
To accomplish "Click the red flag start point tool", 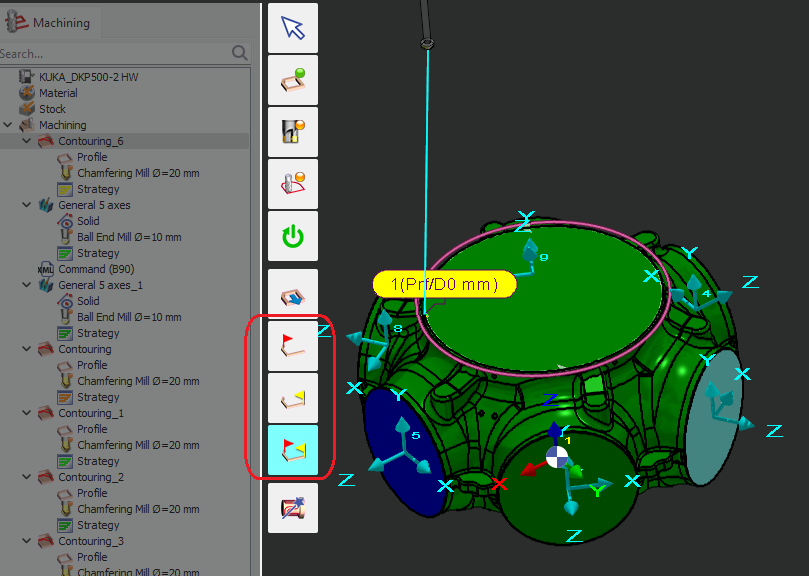I will click(293, 346).
